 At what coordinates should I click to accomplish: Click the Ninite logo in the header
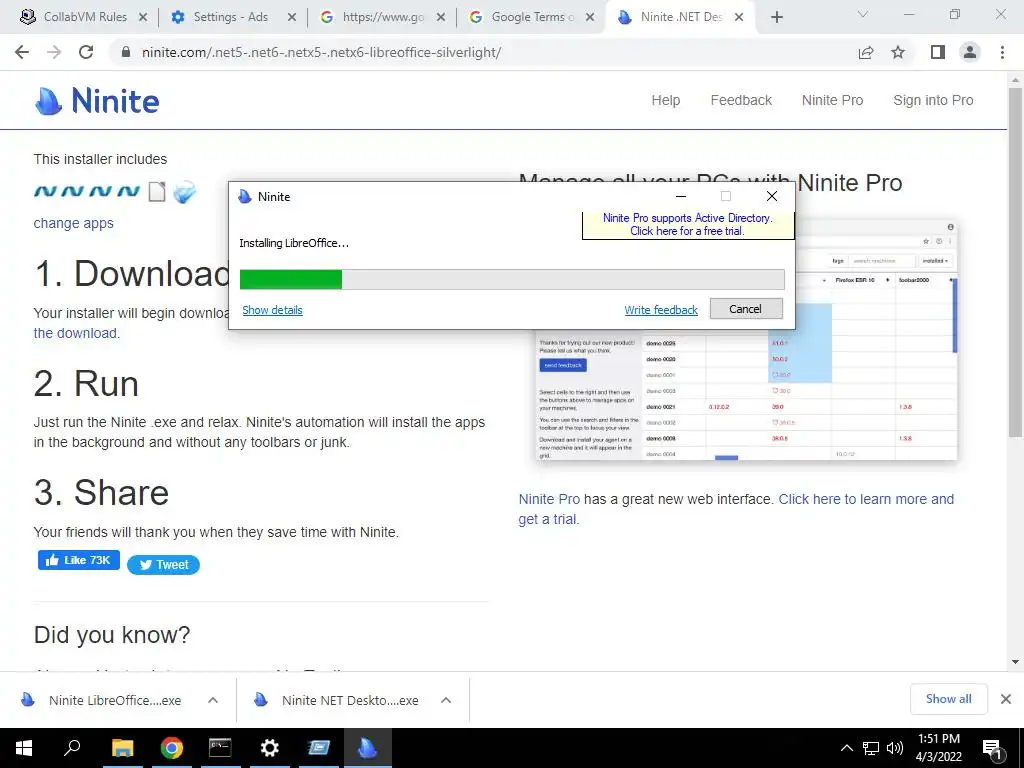97,101
